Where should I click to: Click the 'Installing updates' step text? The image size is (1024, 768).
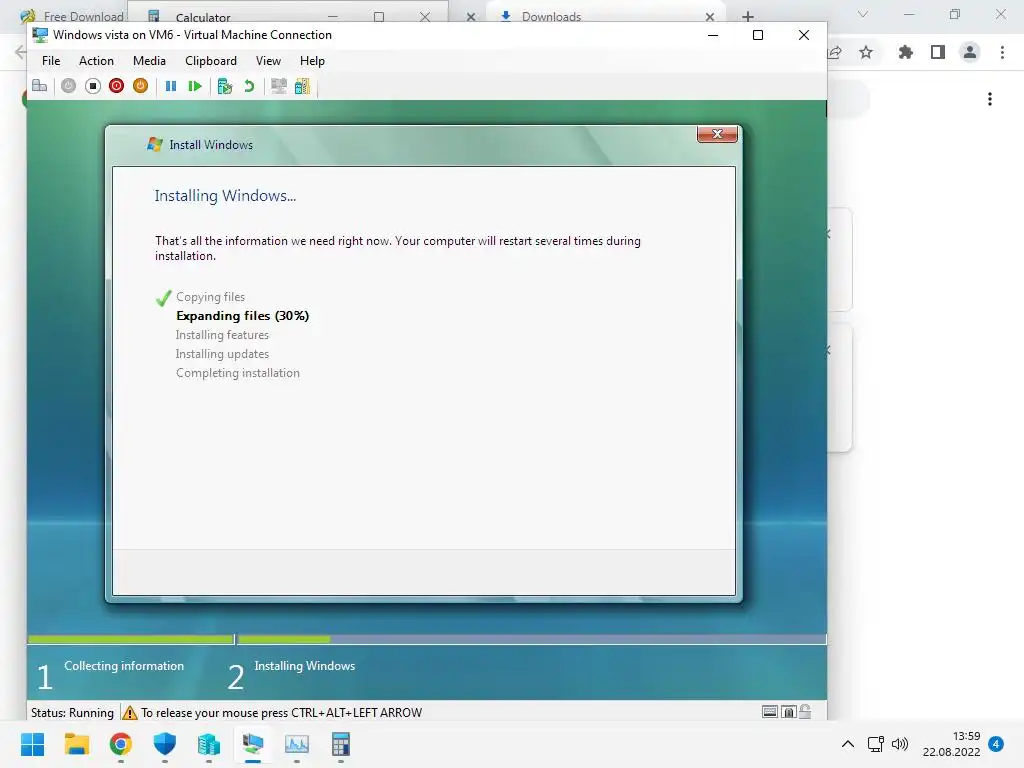coord(222,354)
